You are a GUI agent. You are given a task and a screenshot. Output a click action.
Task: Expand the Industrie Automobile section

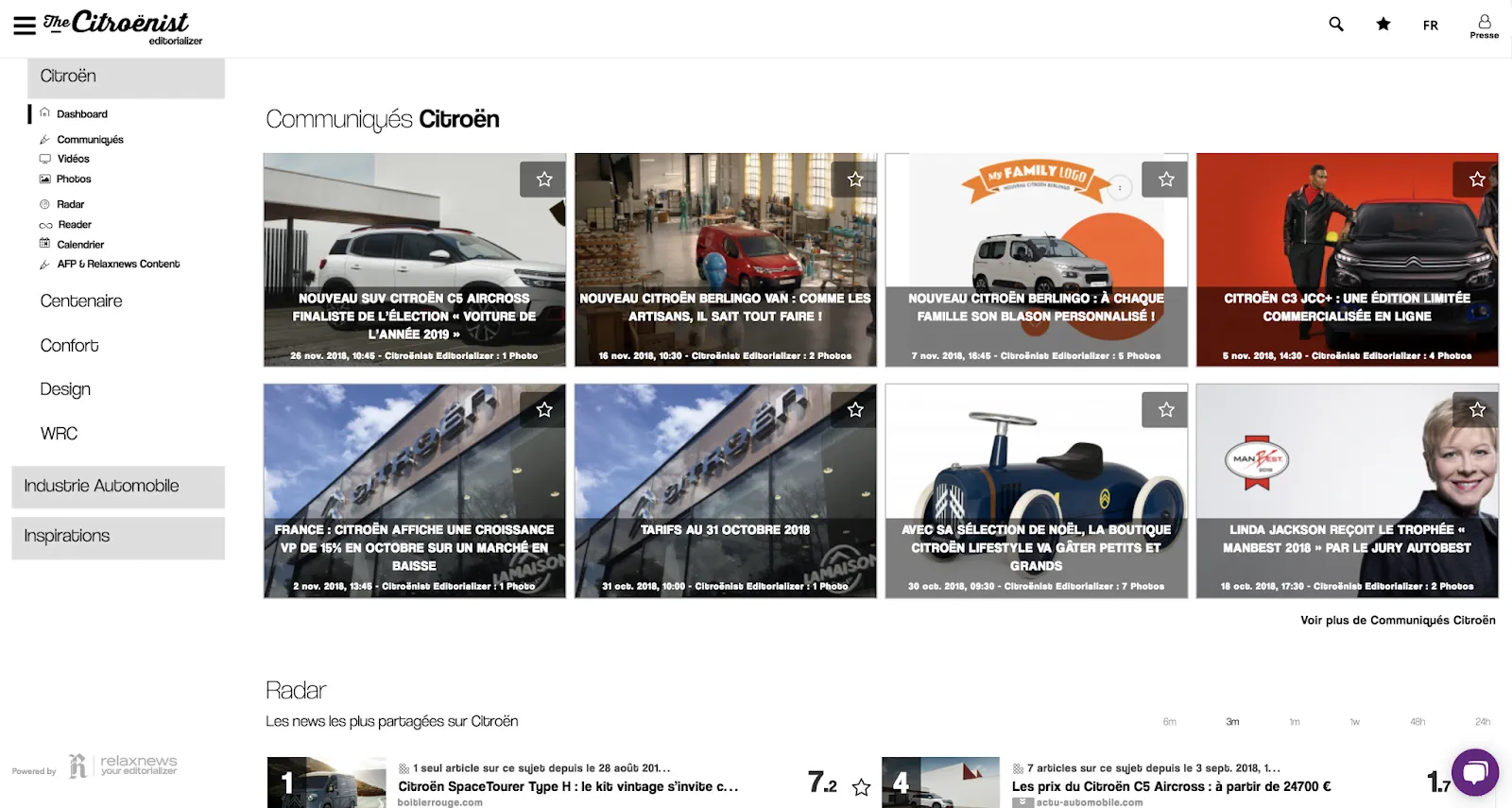tap(118, 486)
